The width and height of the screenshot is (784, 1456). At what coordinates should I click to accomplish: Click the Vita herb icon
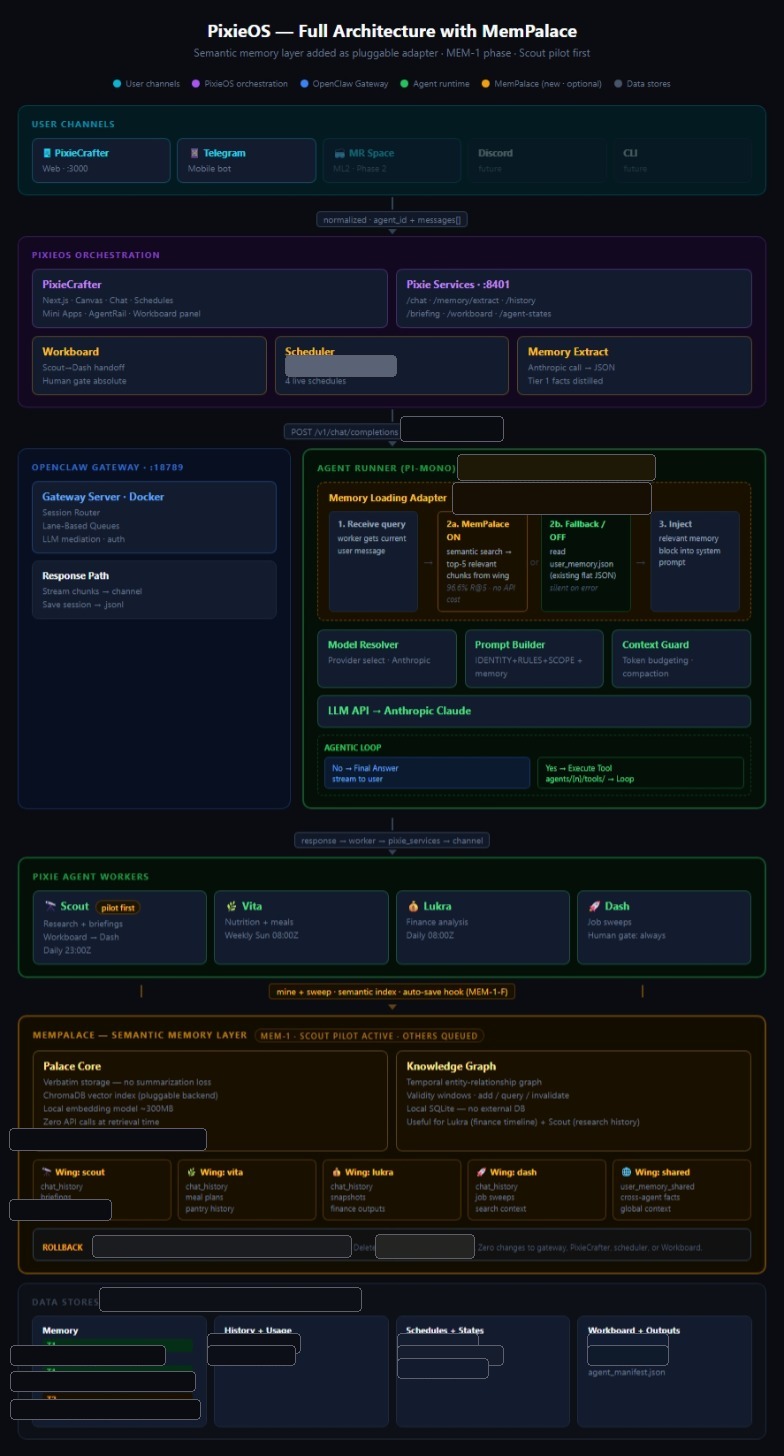[x=231, y=906]
